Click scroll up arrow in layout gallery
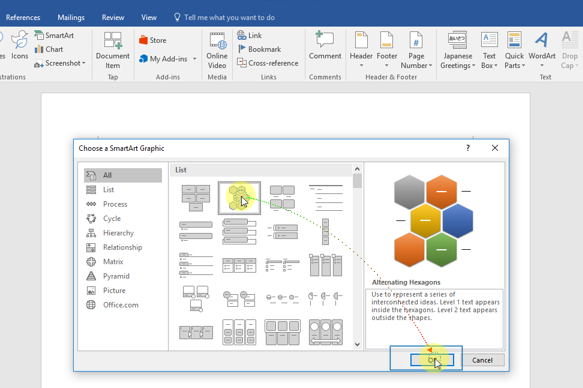 357,169
